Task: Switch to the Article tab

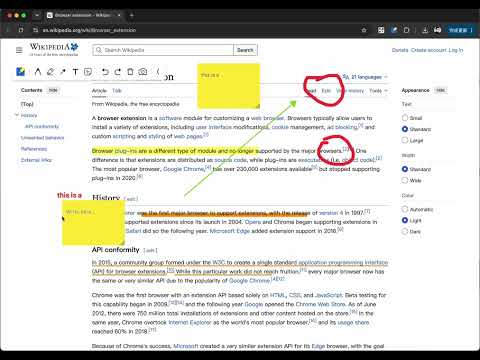Action: point(99,91)
